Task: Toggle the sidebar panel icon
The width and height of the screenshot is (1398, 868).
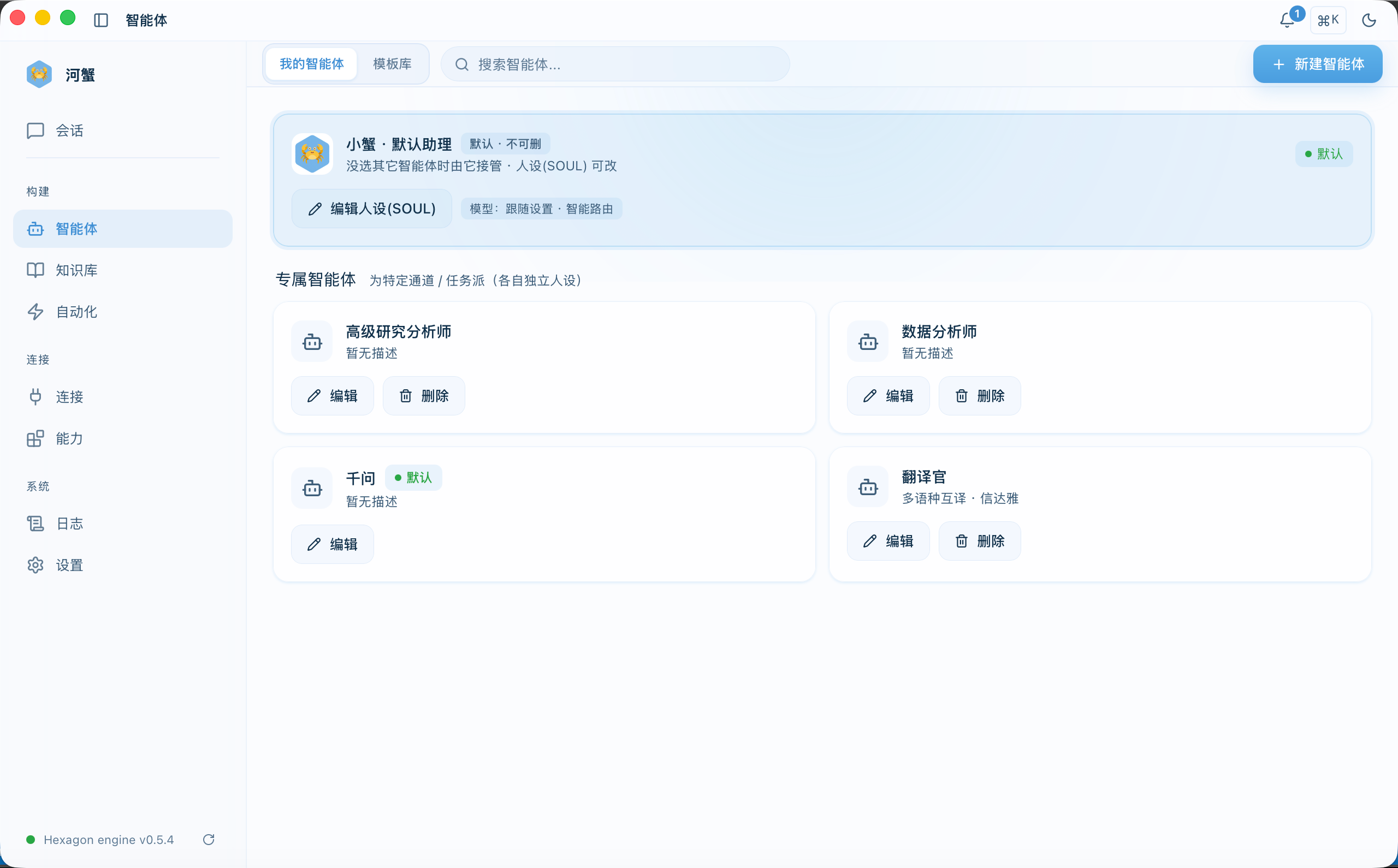Action: click(101, 21)
